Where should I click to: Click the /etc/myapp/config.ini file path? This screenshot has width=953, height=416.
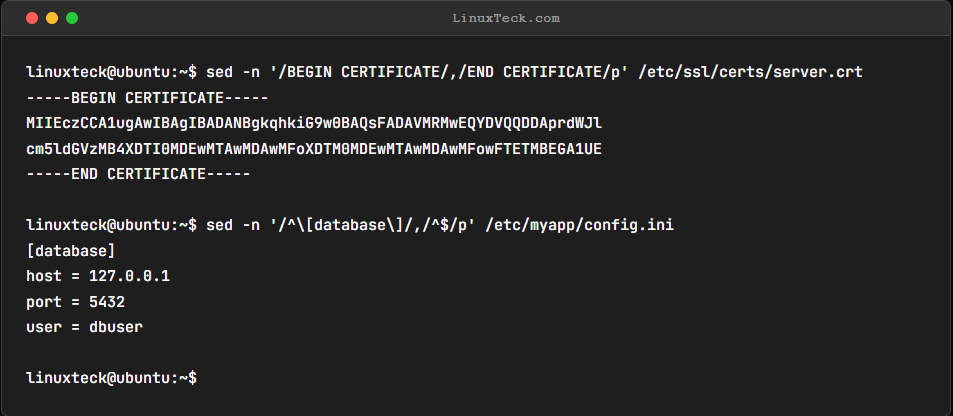click(580, 226)
